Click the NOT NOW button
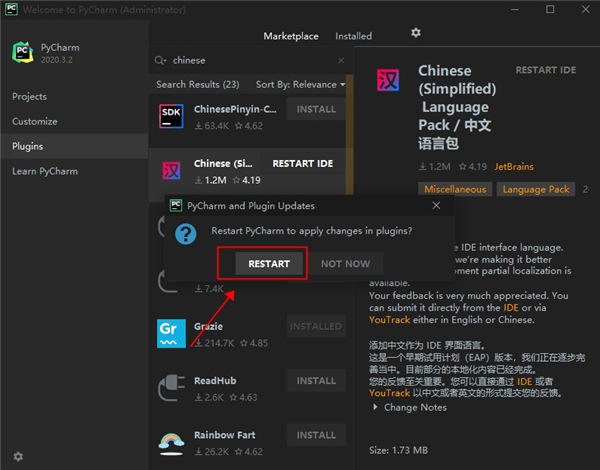Image resolution: width=600 pixels, height=470 pixels. (345, 263)
